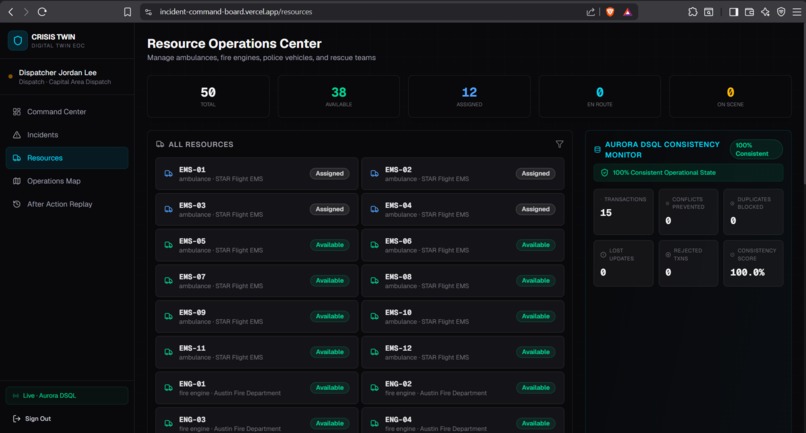This screenshot has width=806, height=433.
Task: Click the Rejected Txns metric tile
Action: coord(688,263)
